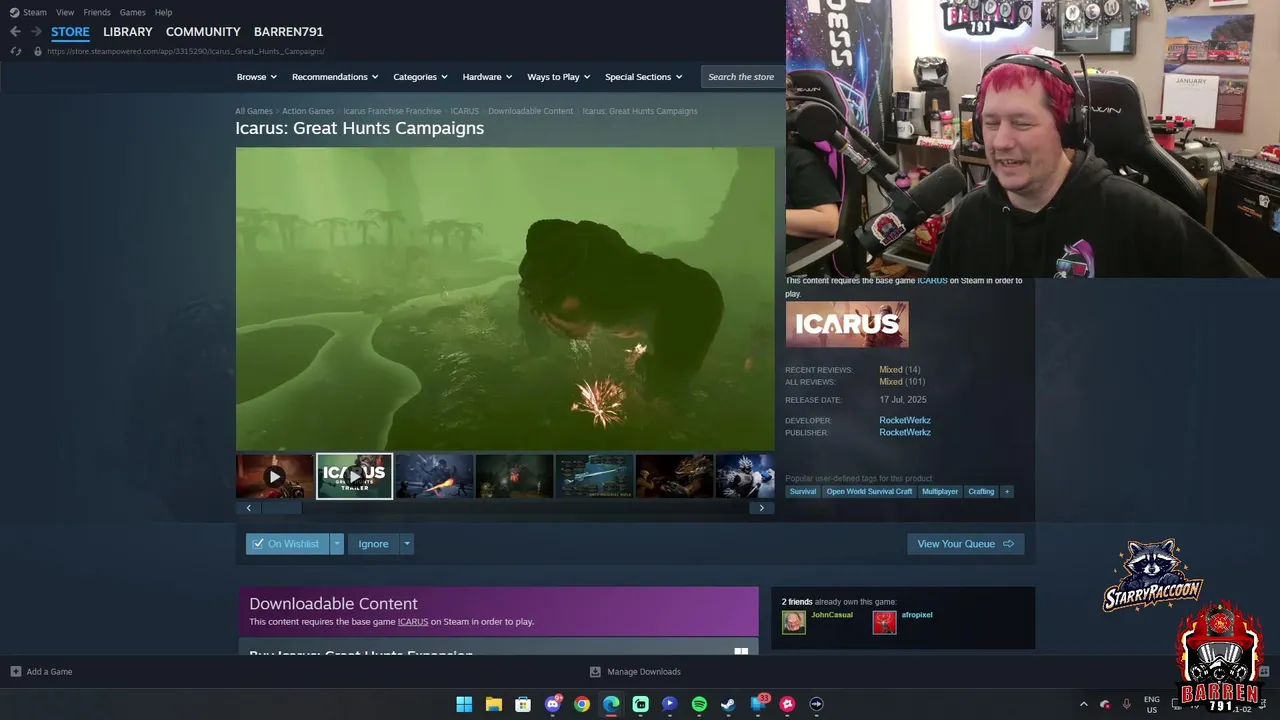Click the Downloadable Content breadcrumb
Viewport: 1280px width, 720px height.
pyautogui.click(x=530, y=111)
